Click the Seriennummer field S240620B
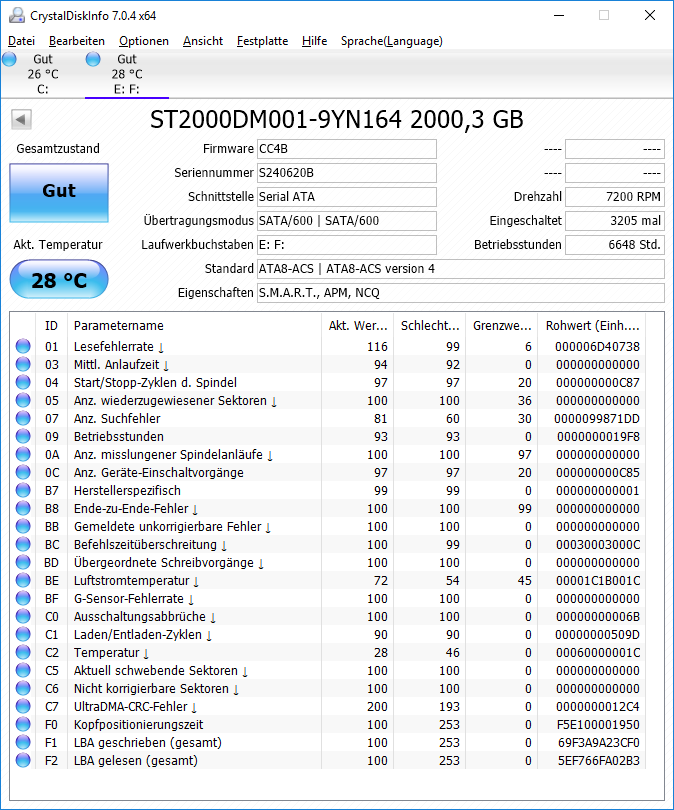Viewport: 674px width, 810px height. click(x=347, y=173)
